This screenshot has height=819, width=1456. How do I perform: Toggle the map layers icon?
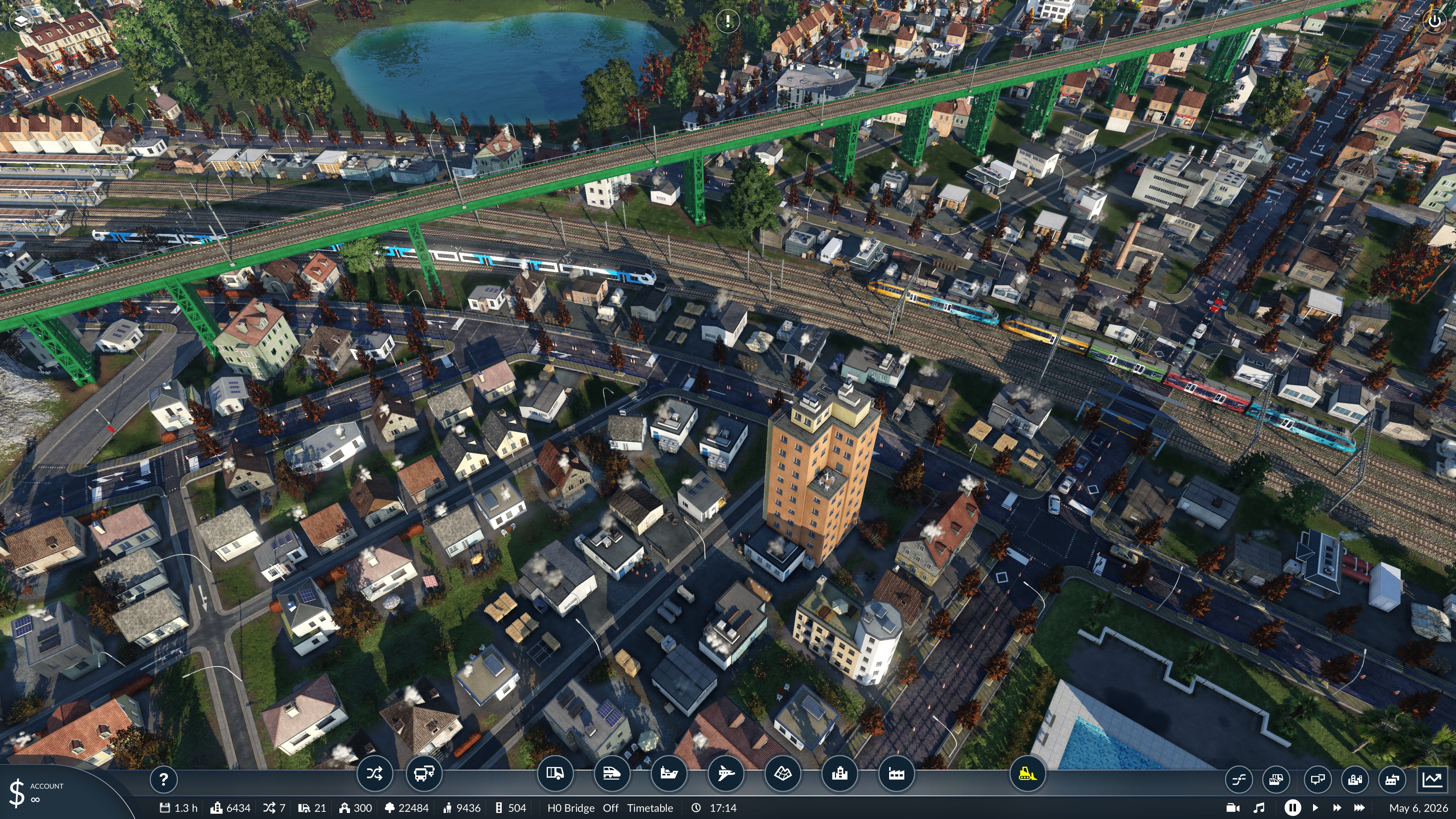[21, 22]
